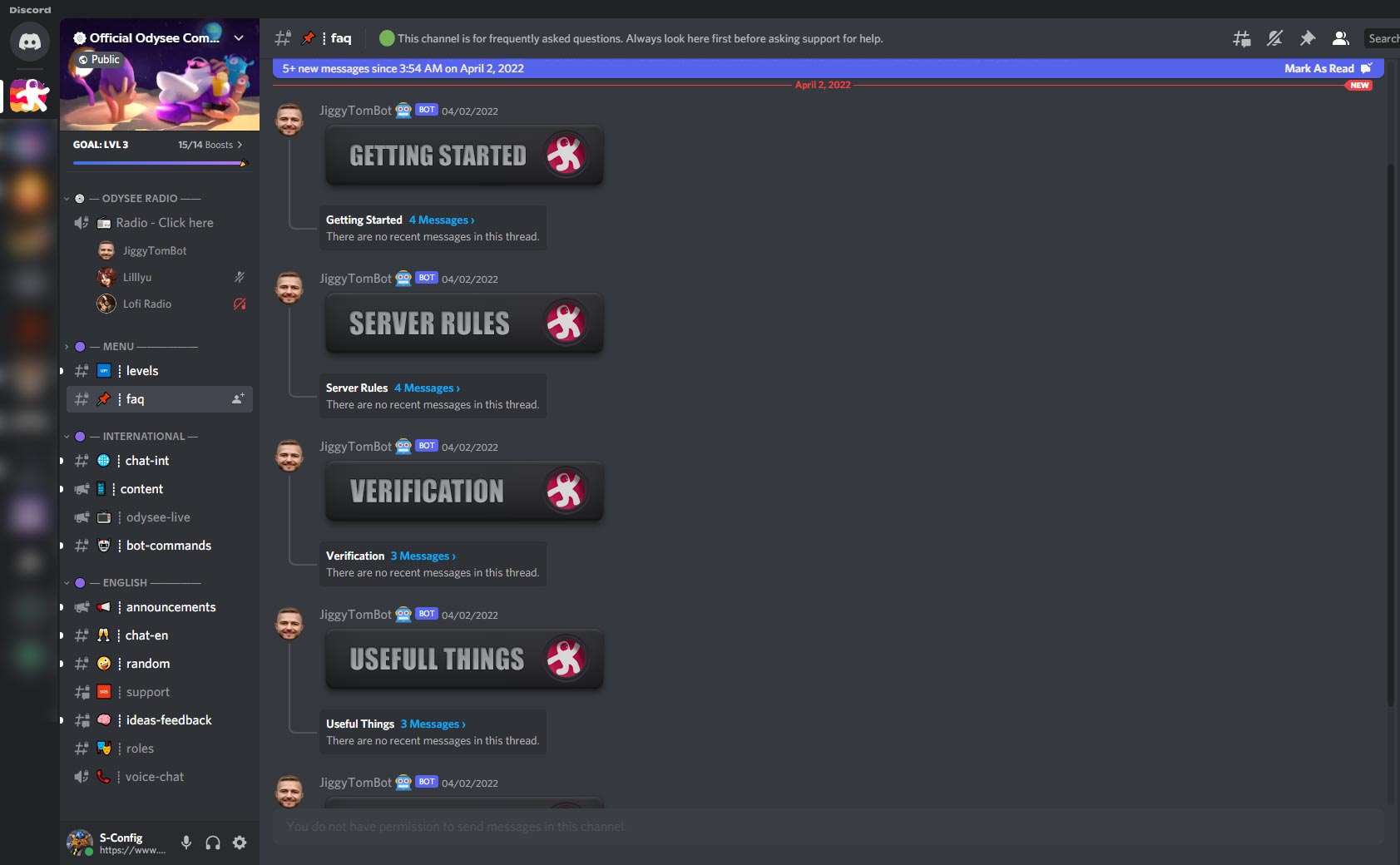This screenshot has width=1400, height=865.
Task: Select Lilllyu in the radio voice channel
Action: tap(137, 277)
